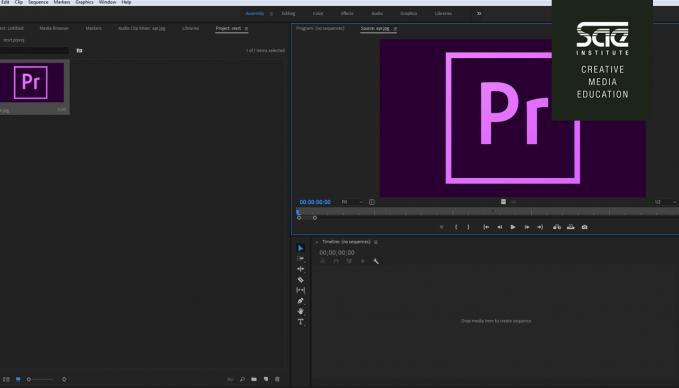This screenshot has width=679, height=388.
Task: Open the Media Browser panel tab
Action: pos(54,28)
